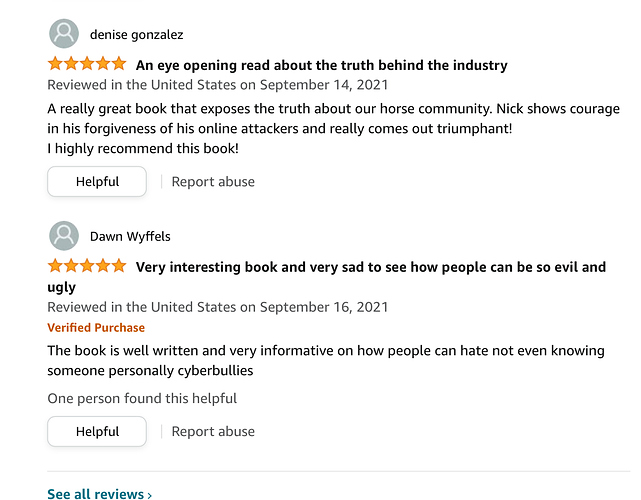Click review text mentioning I highly recommend this book
Image resolution: width=641 pixels, height=500 pixels.
(x=143, y=148)
